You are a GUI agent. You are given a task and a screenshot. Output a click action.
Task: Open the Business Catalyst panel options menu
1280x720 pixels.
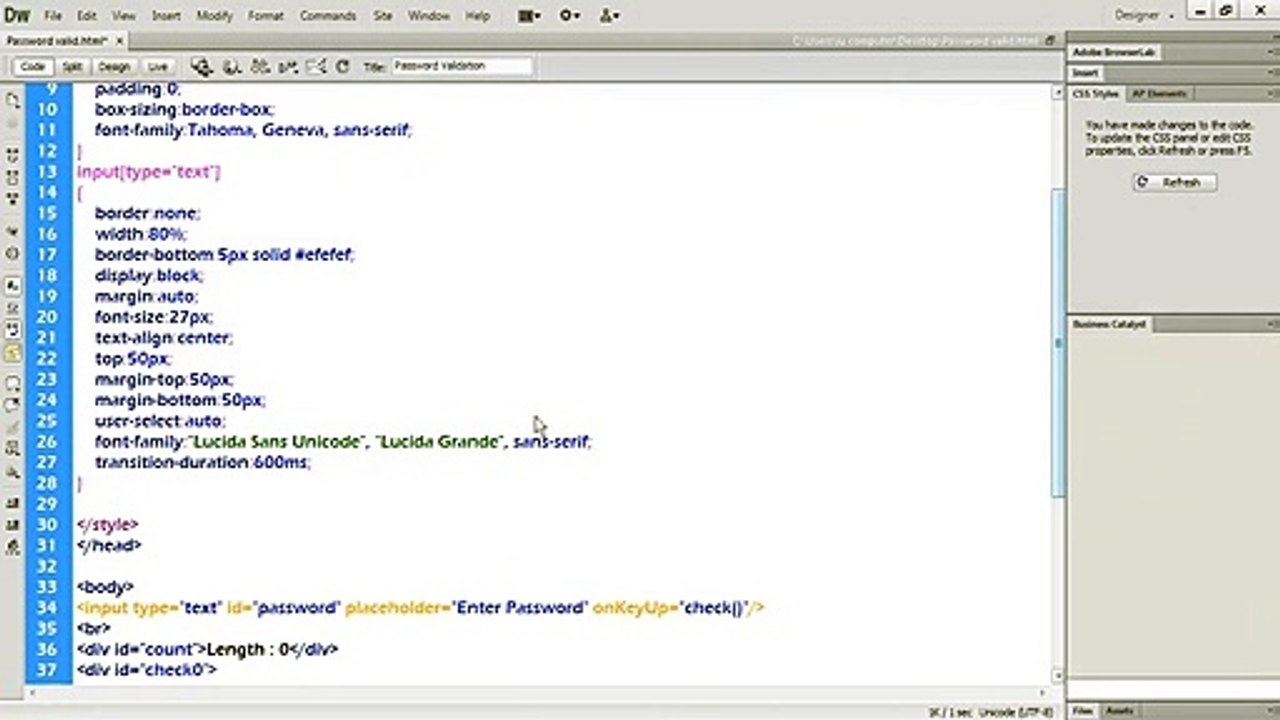[1272, 324]
